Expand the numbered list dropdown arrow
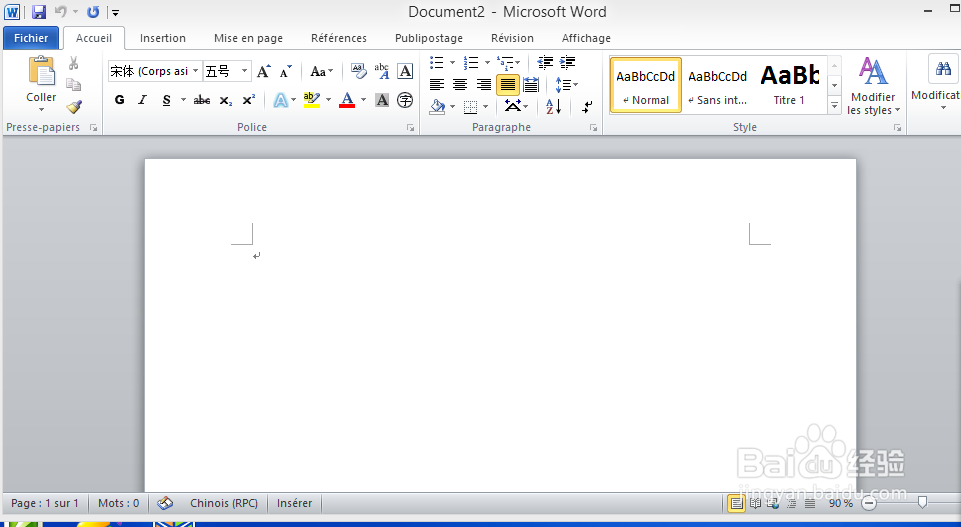Screen dimensions: 961x527 pos(487,62)
